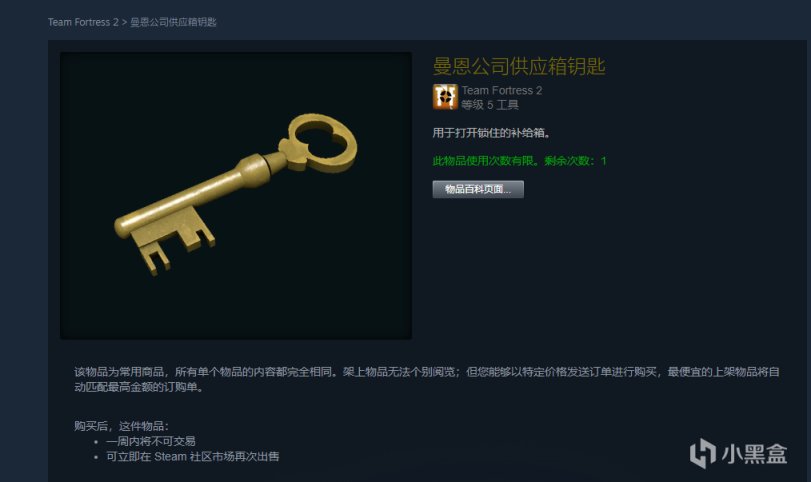Click the 用于打开锁住的补给箱 description line
811x482 pixels.
pyautogui.click(x=491, y=133)
